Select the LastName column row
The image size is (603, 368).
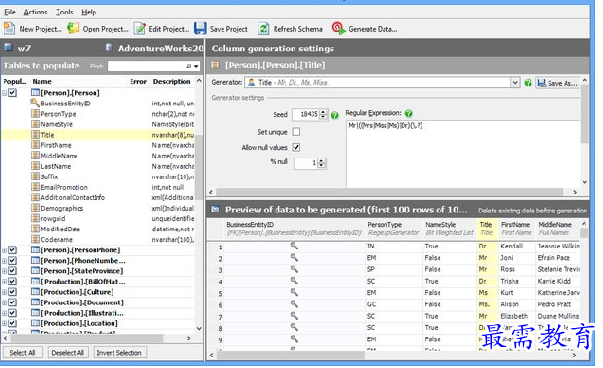pos(98,166)
